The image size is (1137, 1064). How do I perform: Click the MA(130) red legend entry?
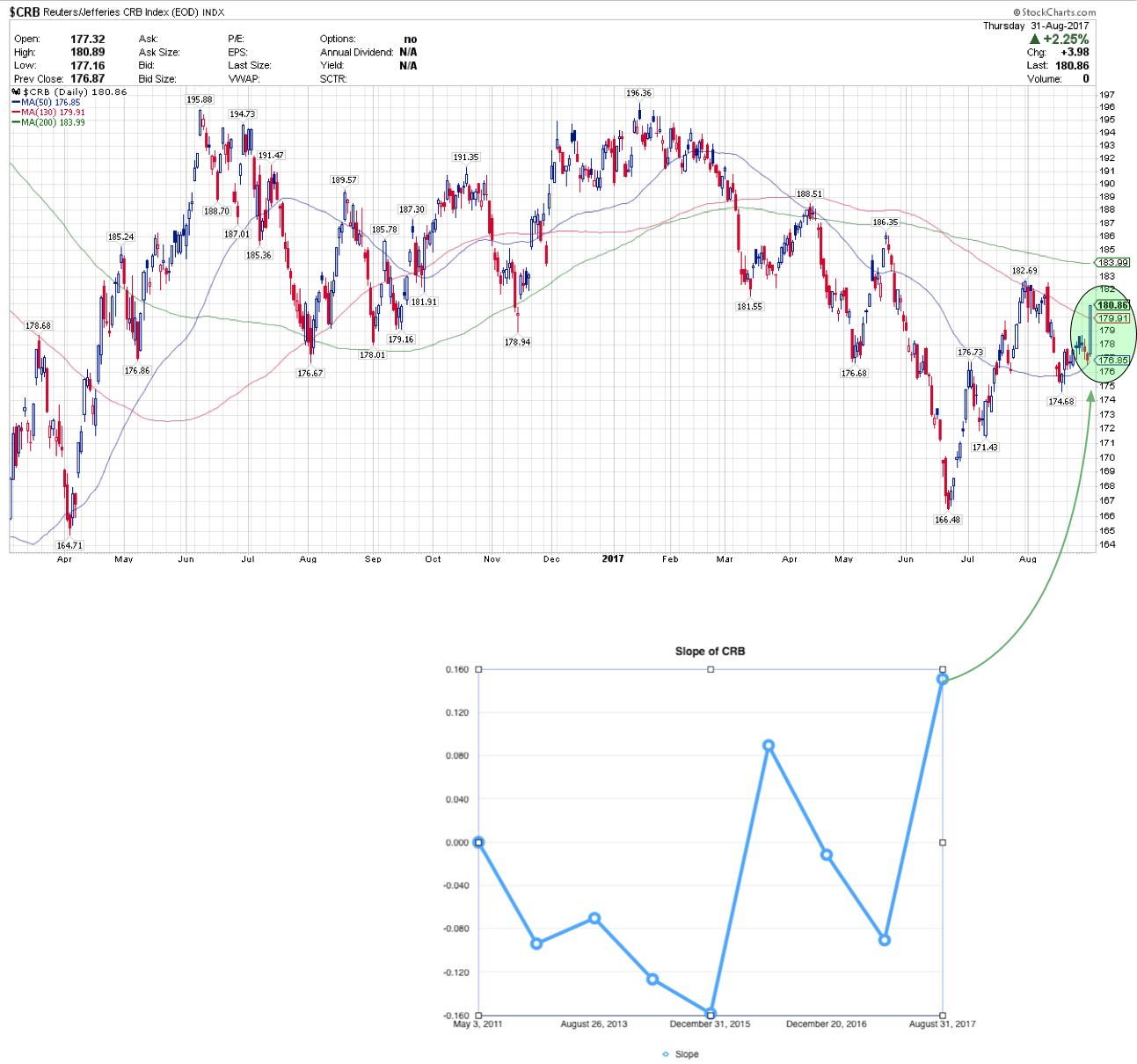click(x=51, y=113)
